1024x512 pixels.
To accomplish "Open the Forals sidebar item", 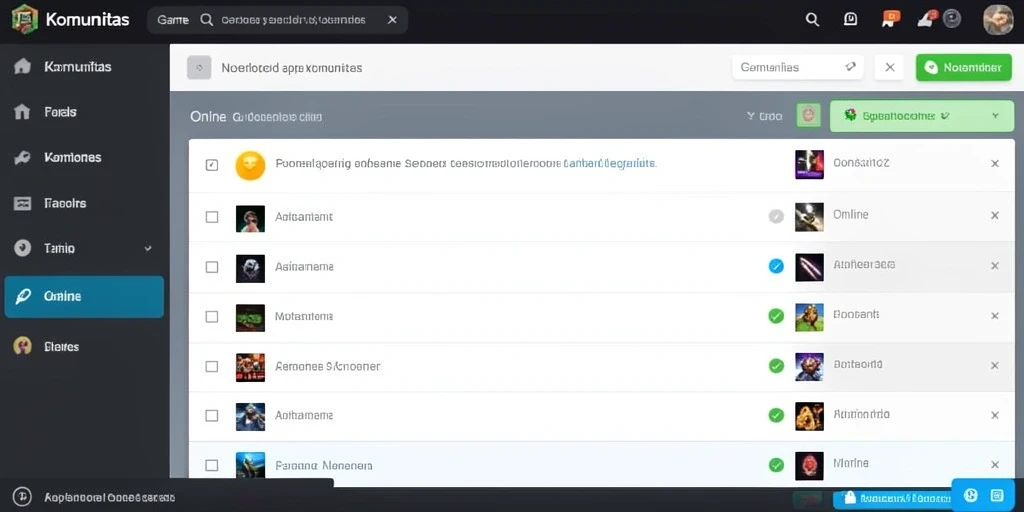I will click(61, 112).
